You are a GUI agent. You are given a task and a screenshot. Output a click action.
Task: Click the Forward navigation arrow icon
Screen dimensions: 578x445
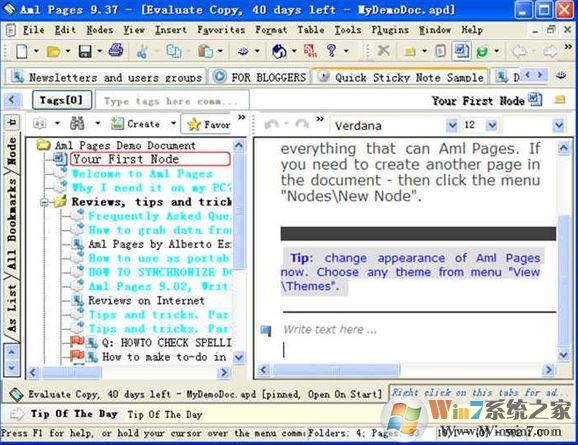click(551, 51)
